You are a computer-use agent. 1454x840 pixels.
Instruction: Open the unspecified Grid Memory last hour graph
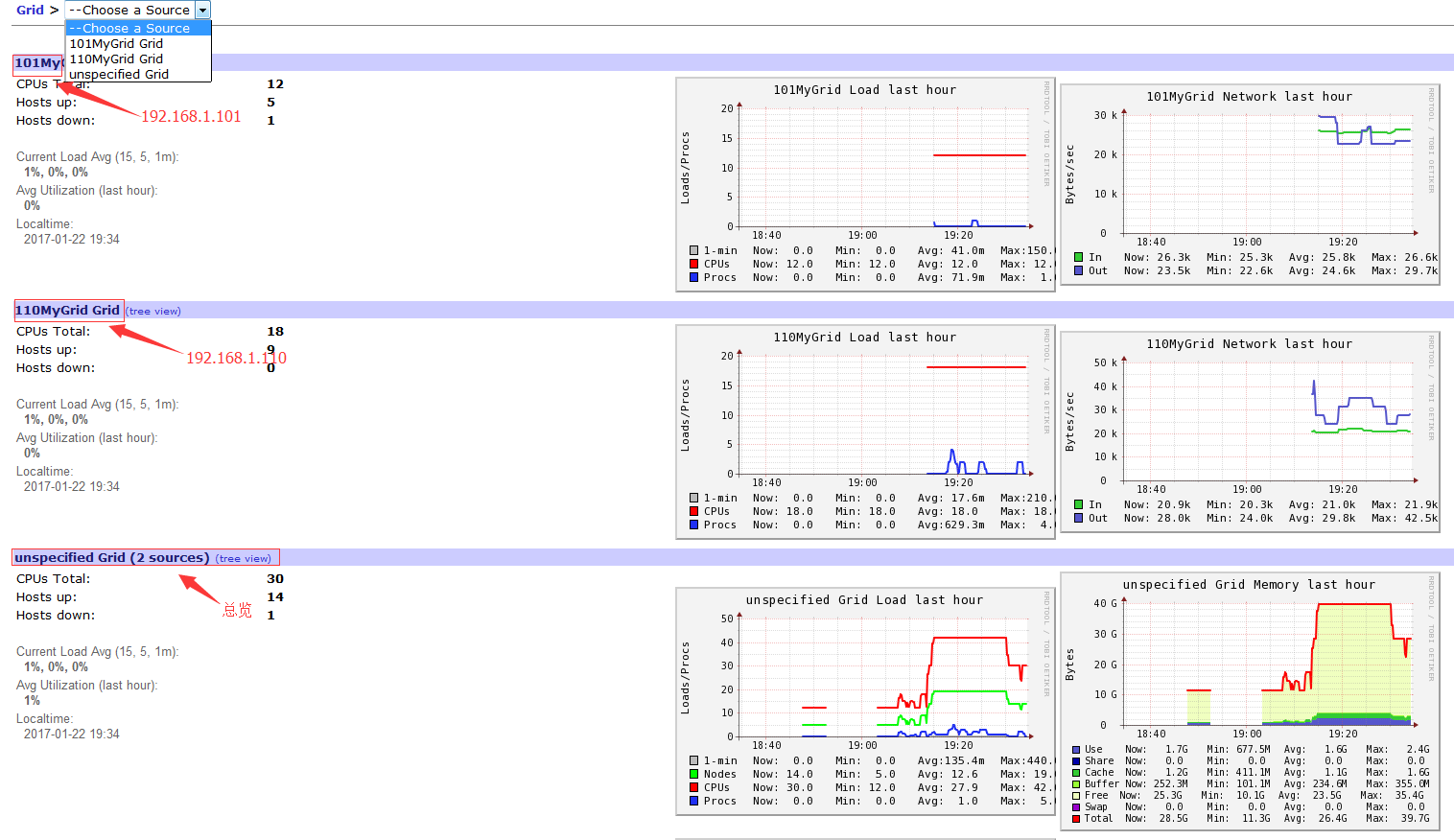pyautogui.click(x=1249, y=700)
